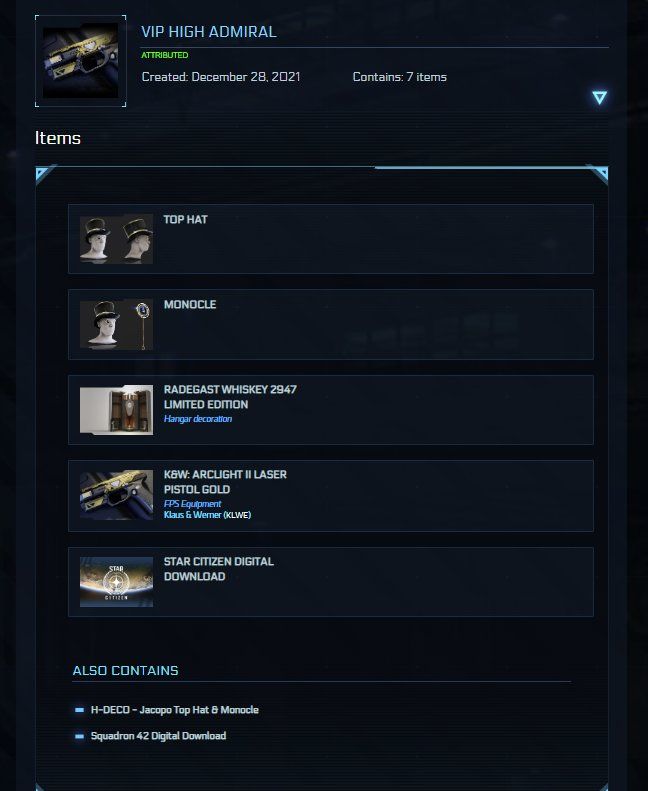Click the Star Citizen Digital Download title
The height and width of the screenshot is (791, 648).
219,569
